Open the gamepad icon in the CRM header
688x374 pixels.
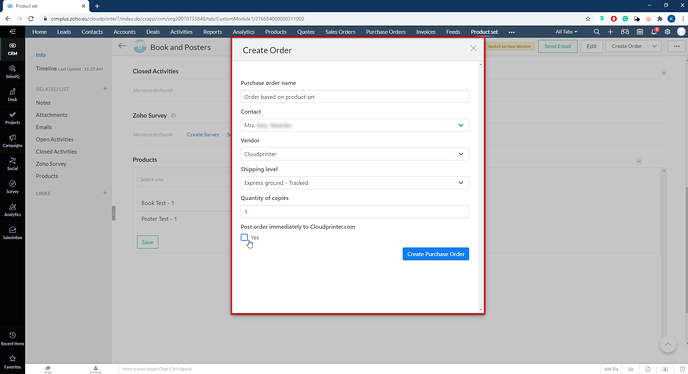pos(625,32)
